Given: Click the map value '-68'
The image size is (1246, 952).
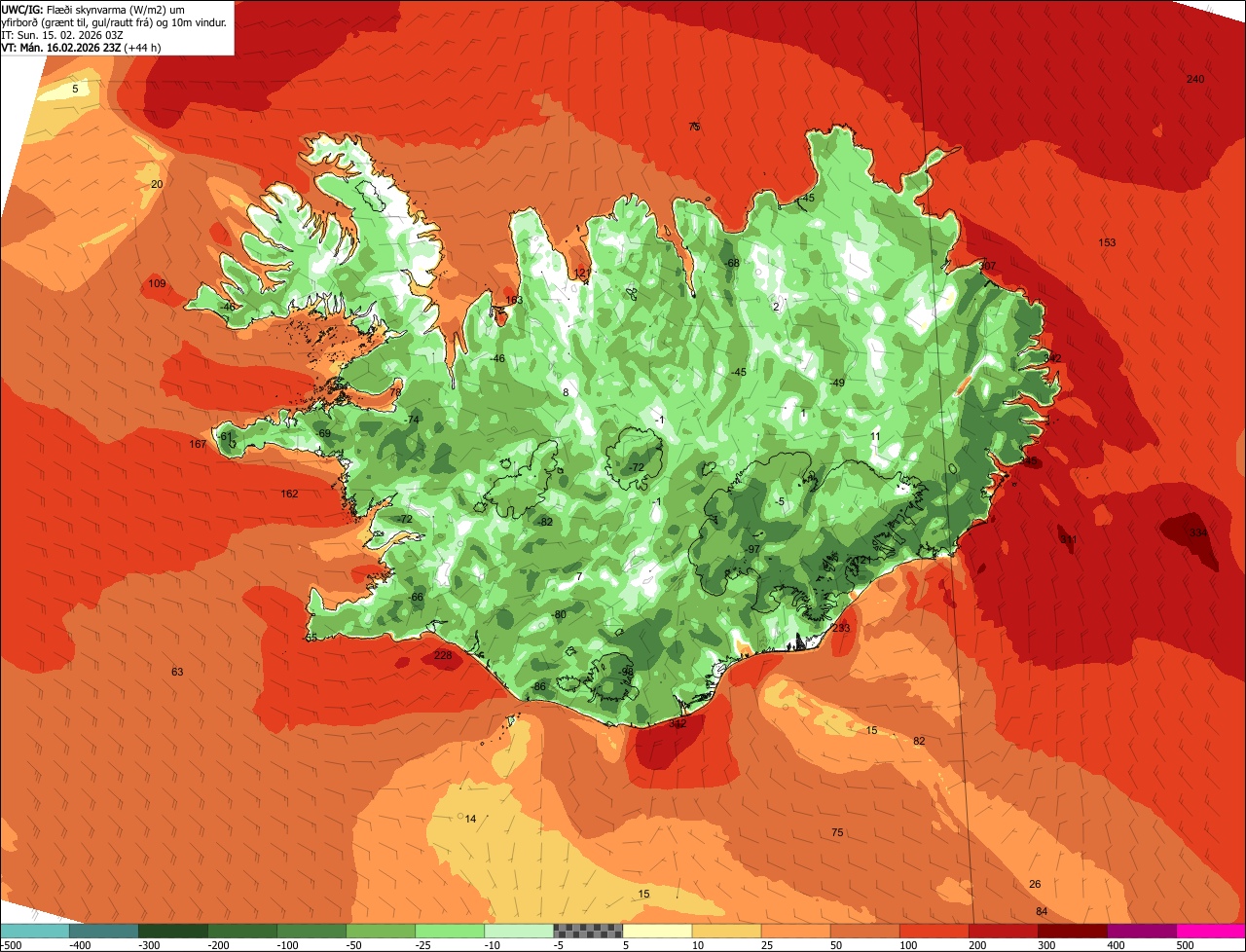Looking at the screenshot, I should click(x=732, y=263).
